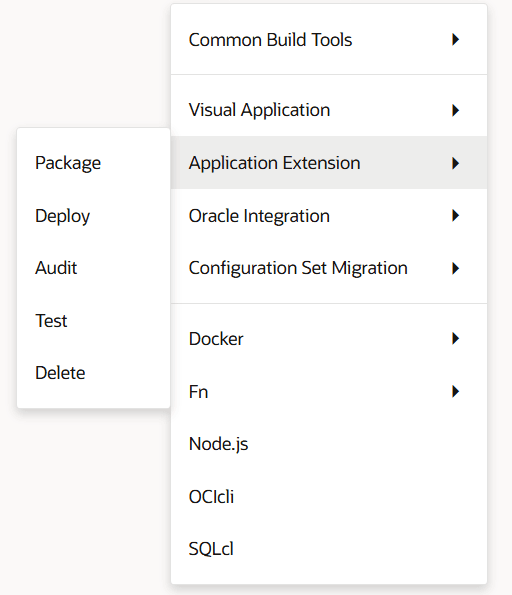Expand Fn submenu arrow
This screenshot has width=512, height=595.
tap(455, 391)
